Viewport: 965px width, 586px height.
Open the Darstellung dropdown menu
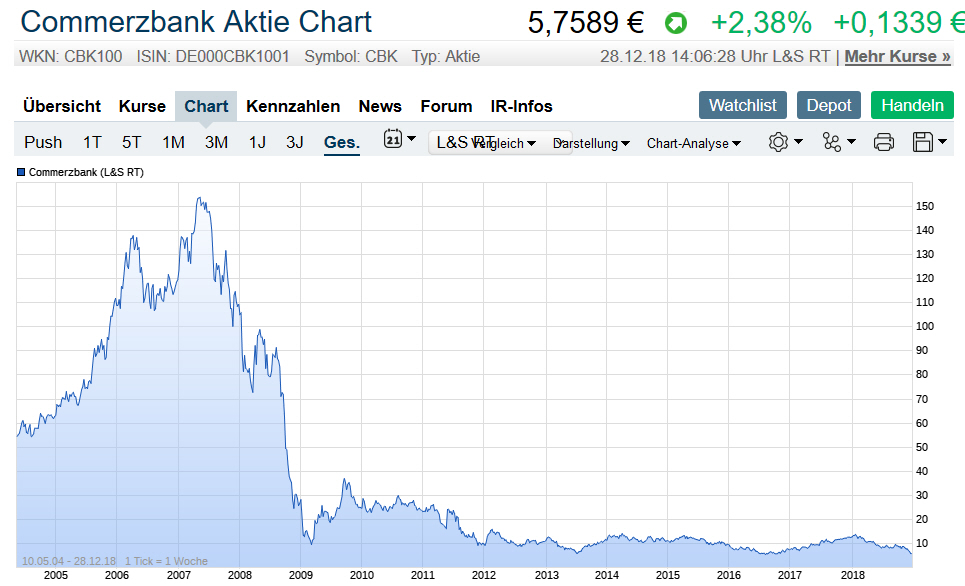coord(592,143)
